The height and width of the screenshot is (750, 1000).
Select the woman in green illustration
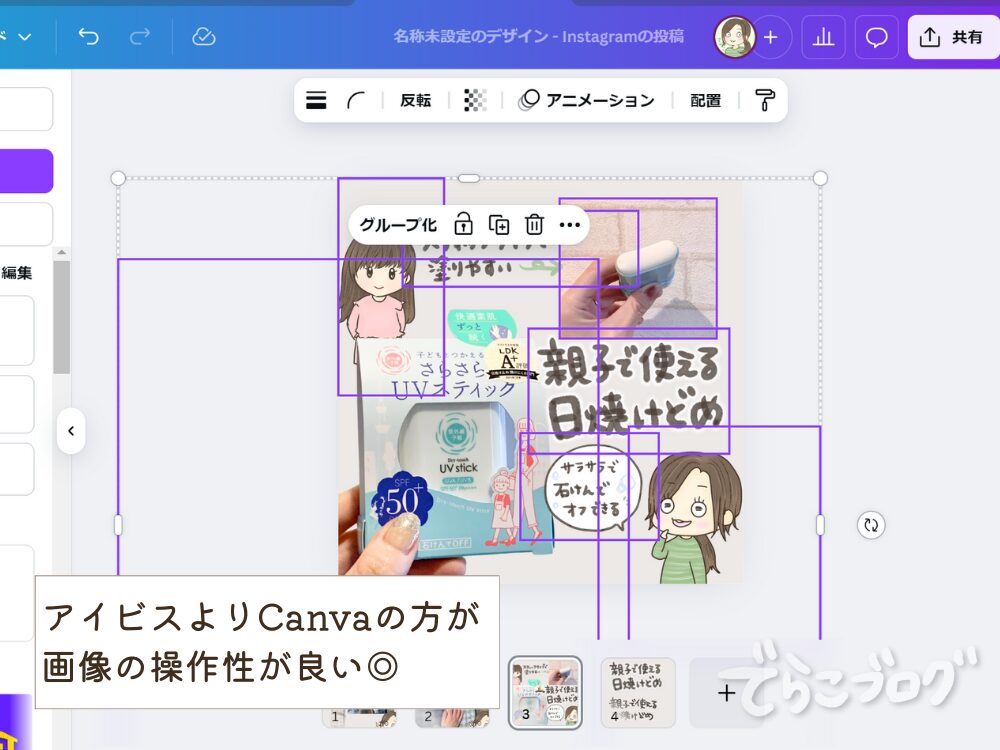pyautogui.click(x=694, y=518)
